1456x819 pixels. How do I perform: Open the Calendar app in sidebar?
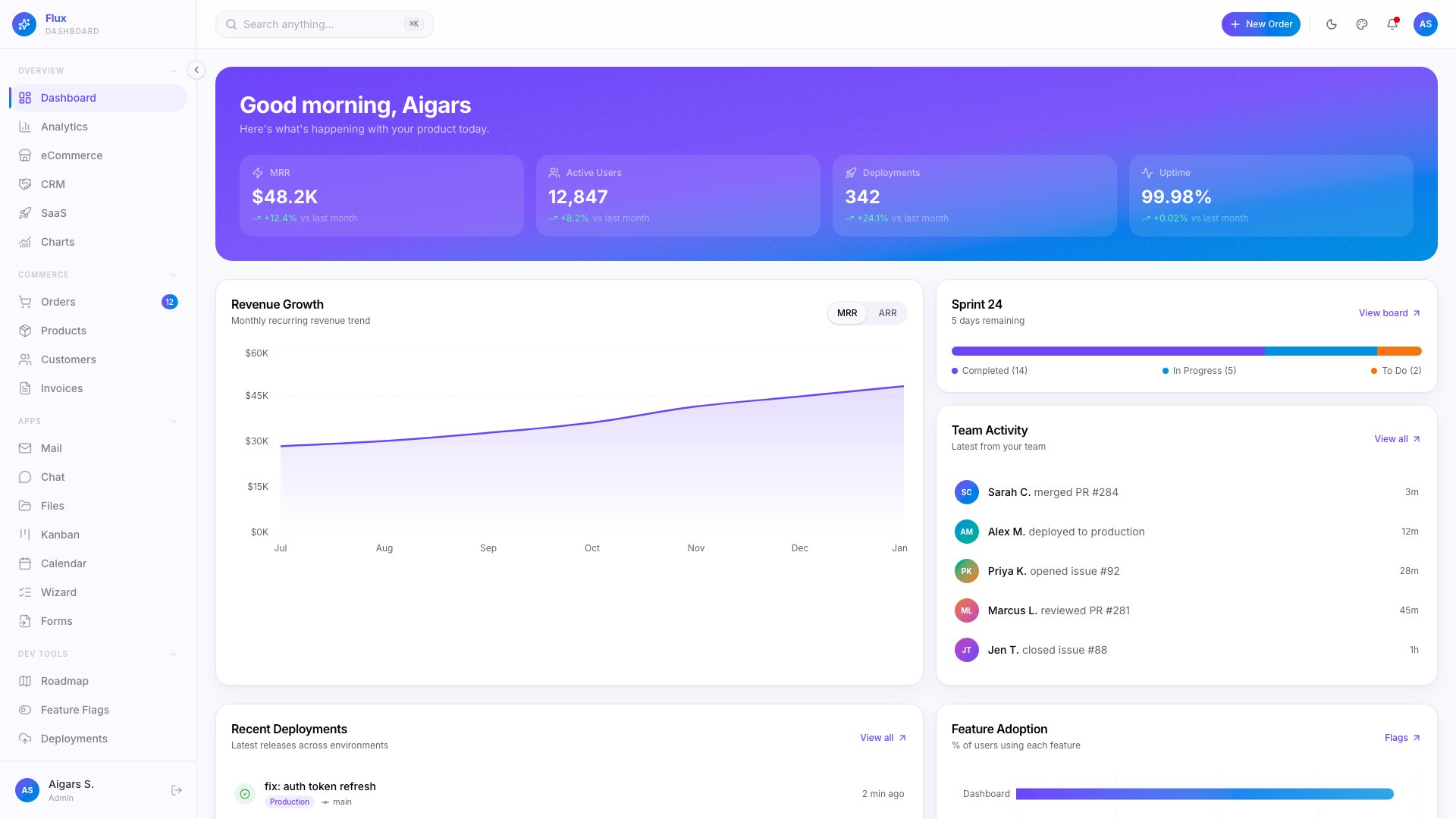coord(64,563)
